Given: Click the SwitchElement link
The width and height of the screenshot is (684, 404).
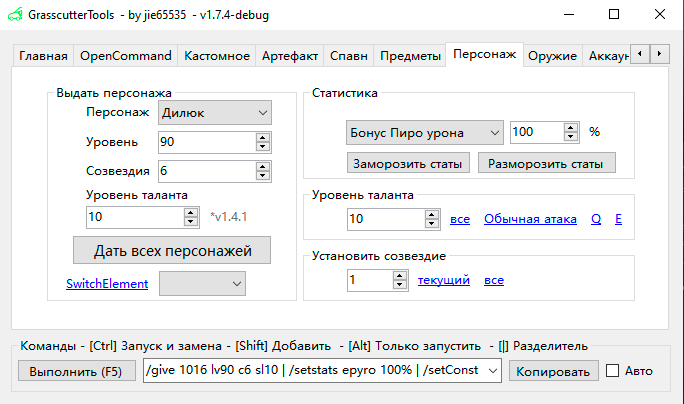Looking at the screenshot, I should click(x=107, y=284).
